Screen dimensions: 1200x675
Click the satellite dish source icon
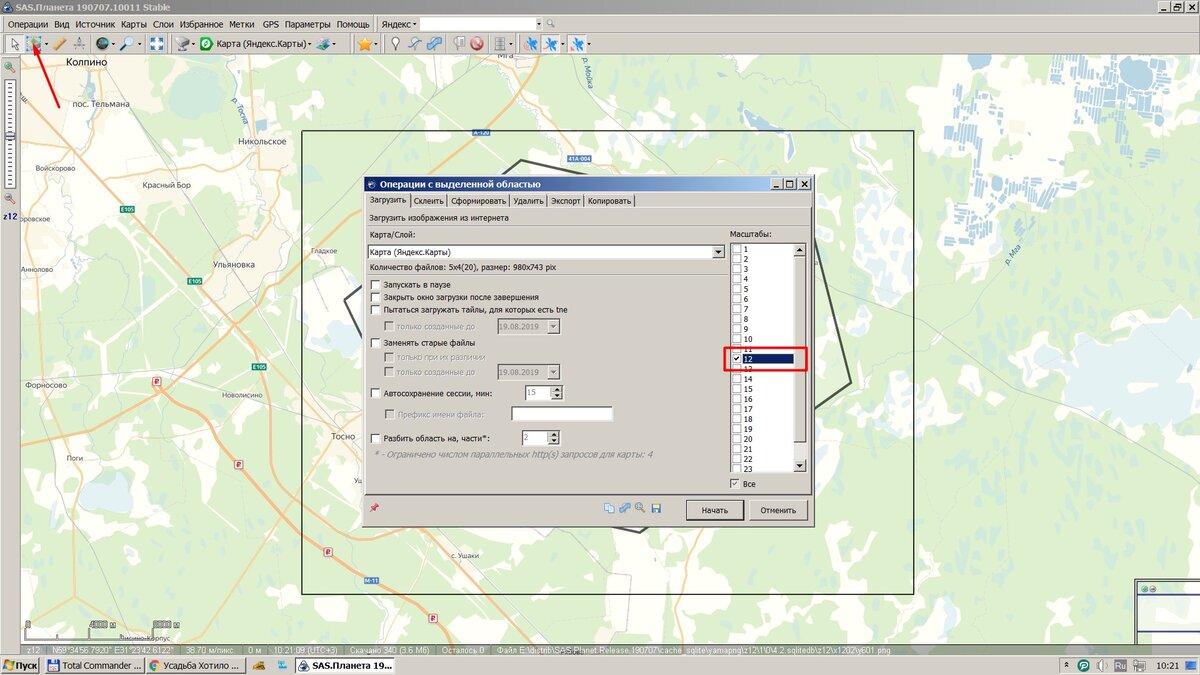coord(183,44)
